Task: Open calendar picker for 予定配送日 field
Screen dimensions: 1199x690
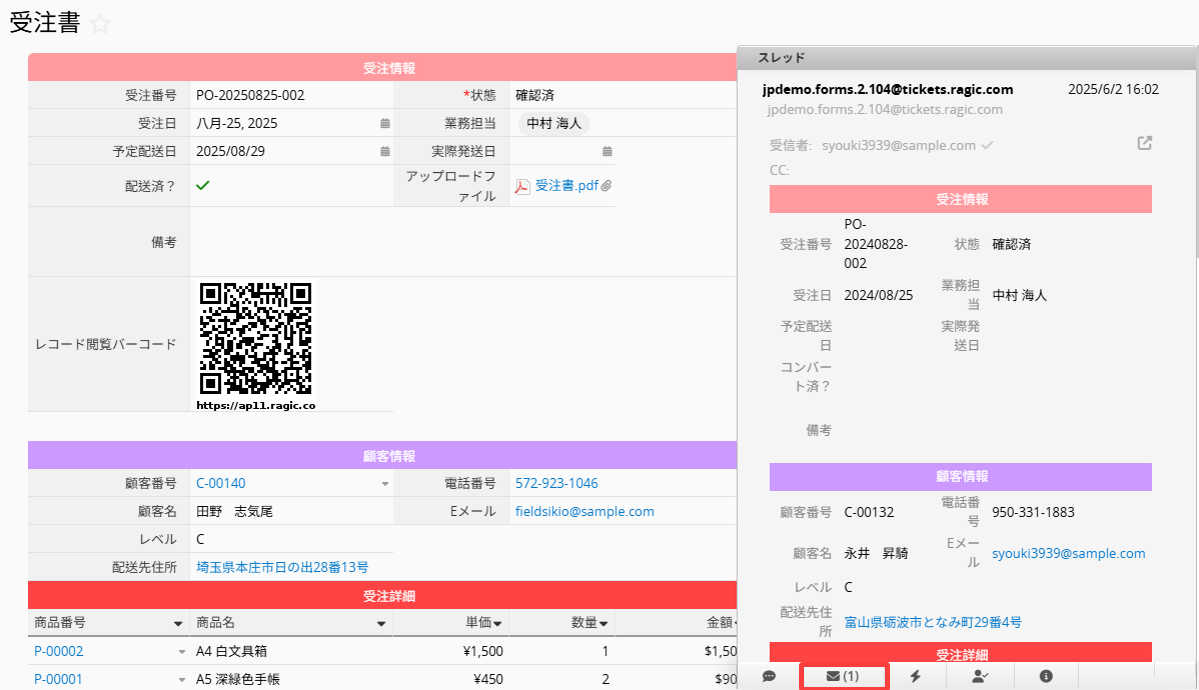Action: [x=385, y=152]
